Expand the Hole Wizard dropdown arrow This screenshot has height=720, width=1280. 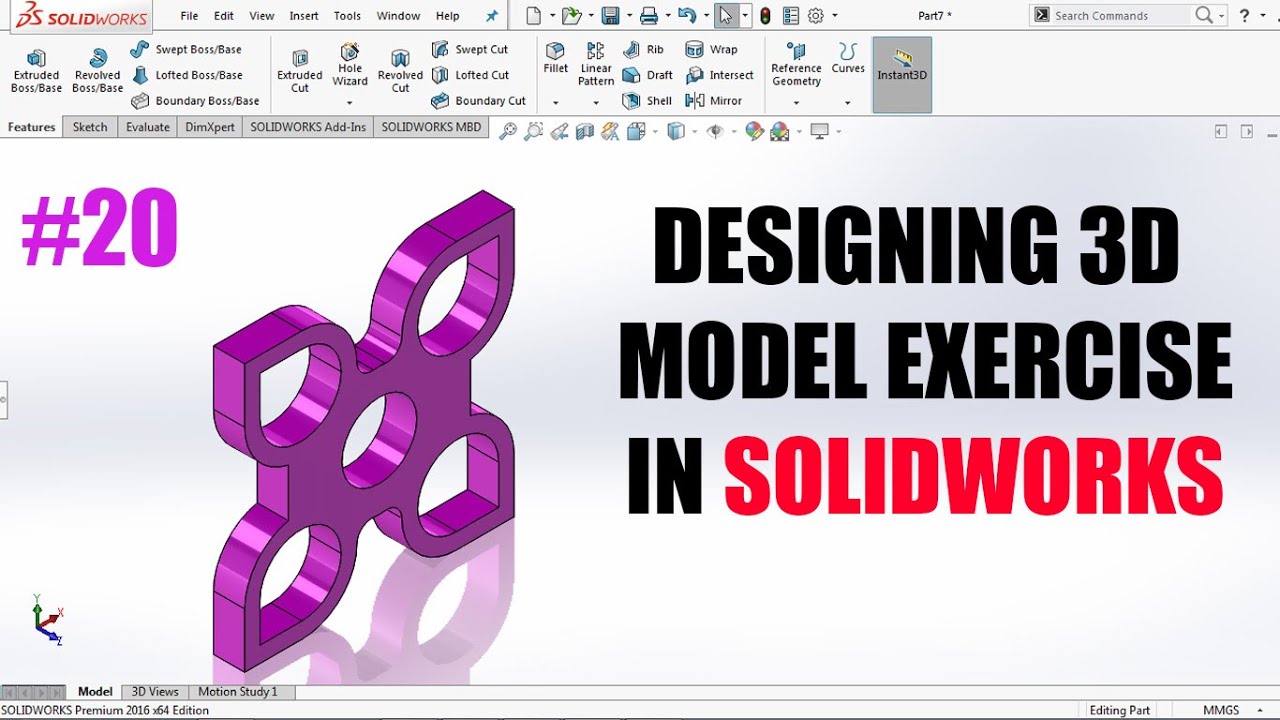350,103
